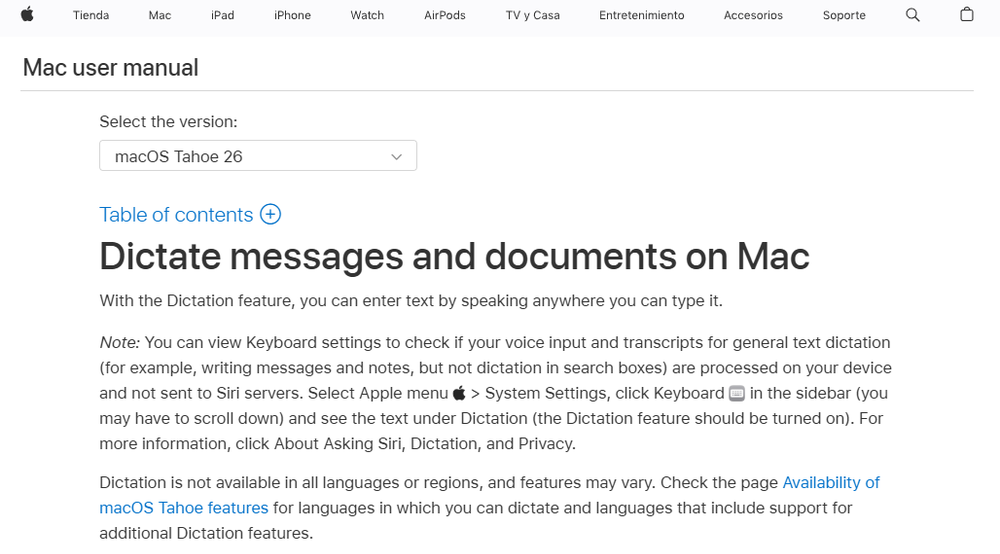1000x554 pixels.
Task: Open TV y Casa nav item
Action: (533, 15)
